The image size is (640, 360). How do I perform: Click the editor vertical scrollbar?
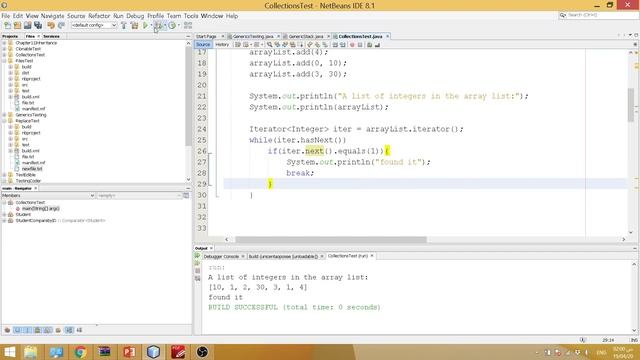tap(631, 105)
